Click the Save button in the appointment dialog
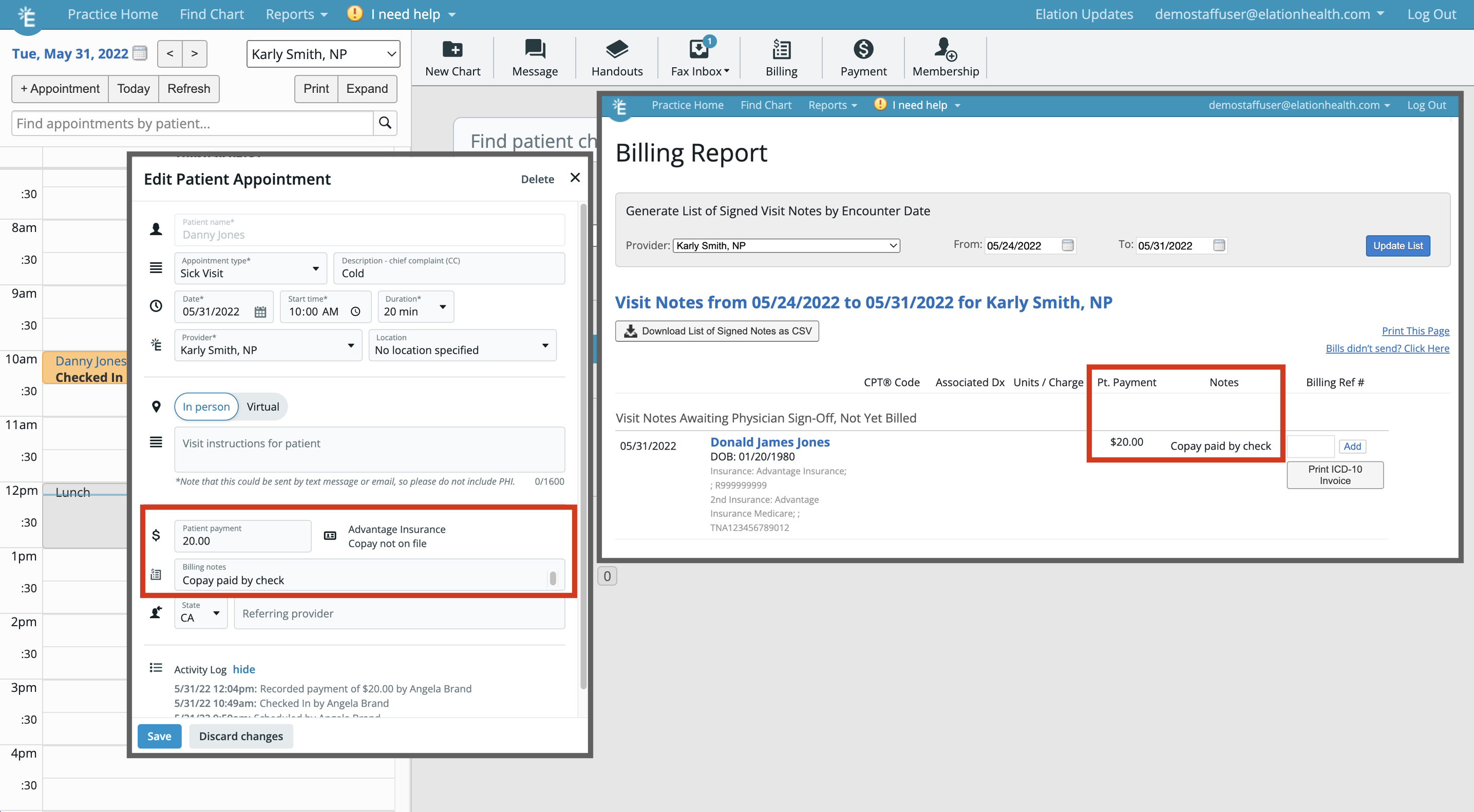 point(159,736)
